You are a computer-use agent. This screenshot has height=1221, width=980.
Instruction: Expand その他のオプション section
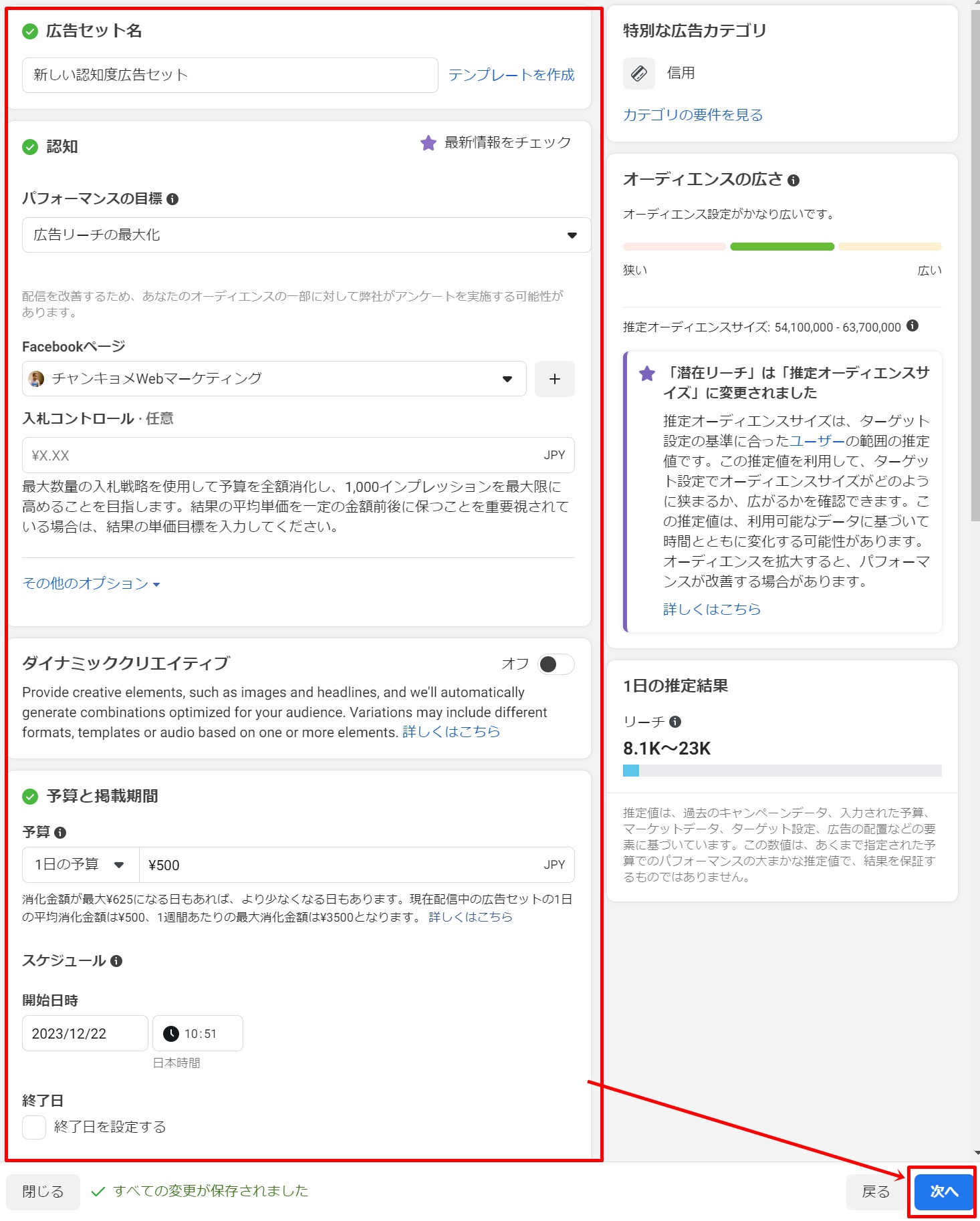point(91,583)
